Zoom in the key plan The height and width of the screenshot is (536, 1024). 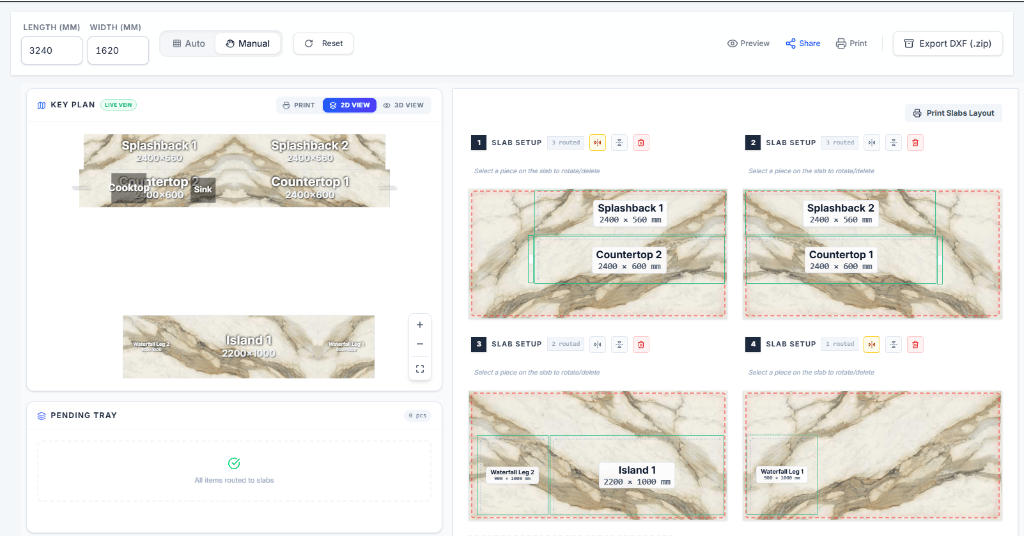[420, 324]
